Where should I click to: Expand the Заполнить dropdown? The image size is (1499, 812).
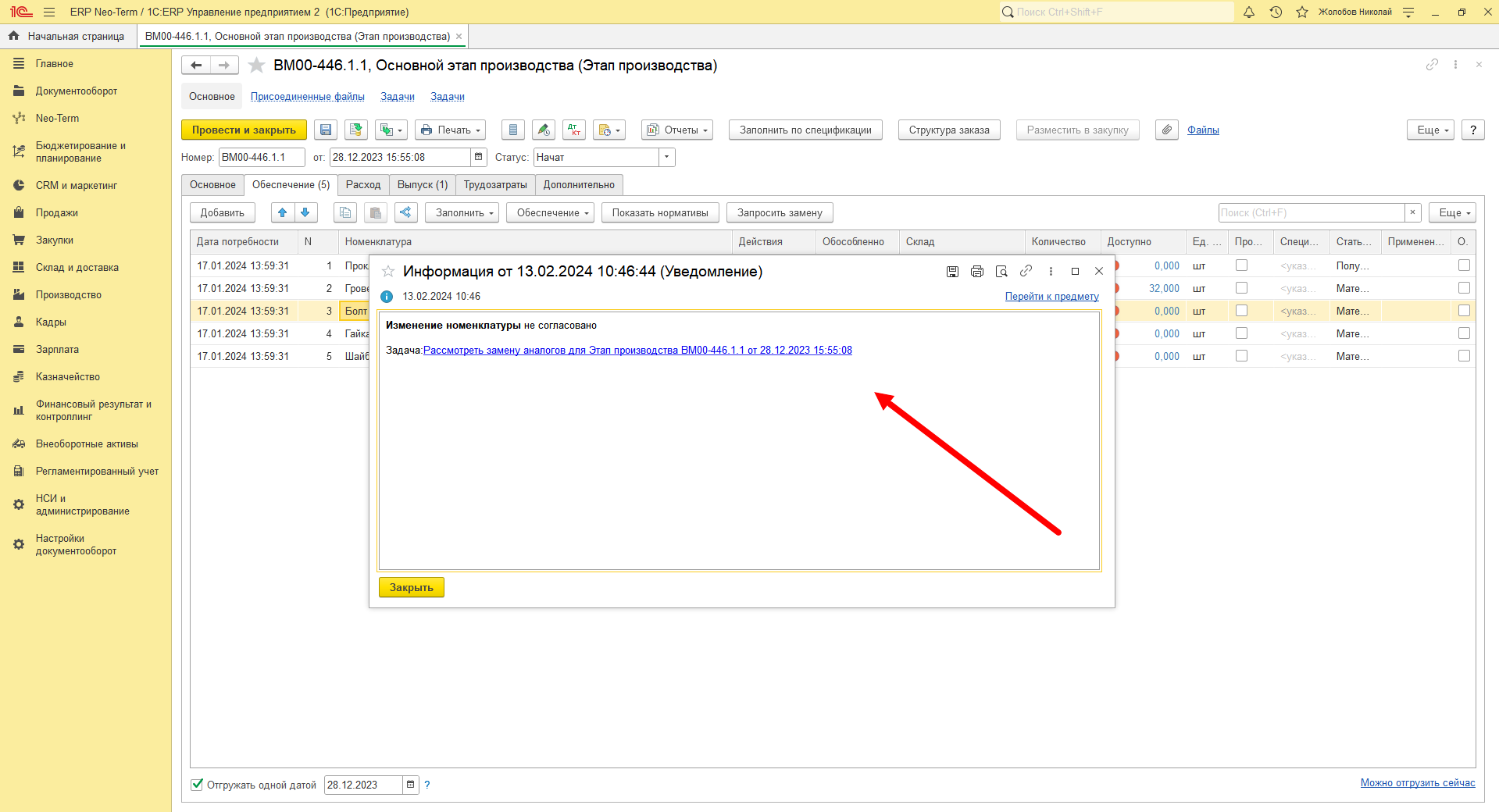pyautogui.click(x=464, y=212)
